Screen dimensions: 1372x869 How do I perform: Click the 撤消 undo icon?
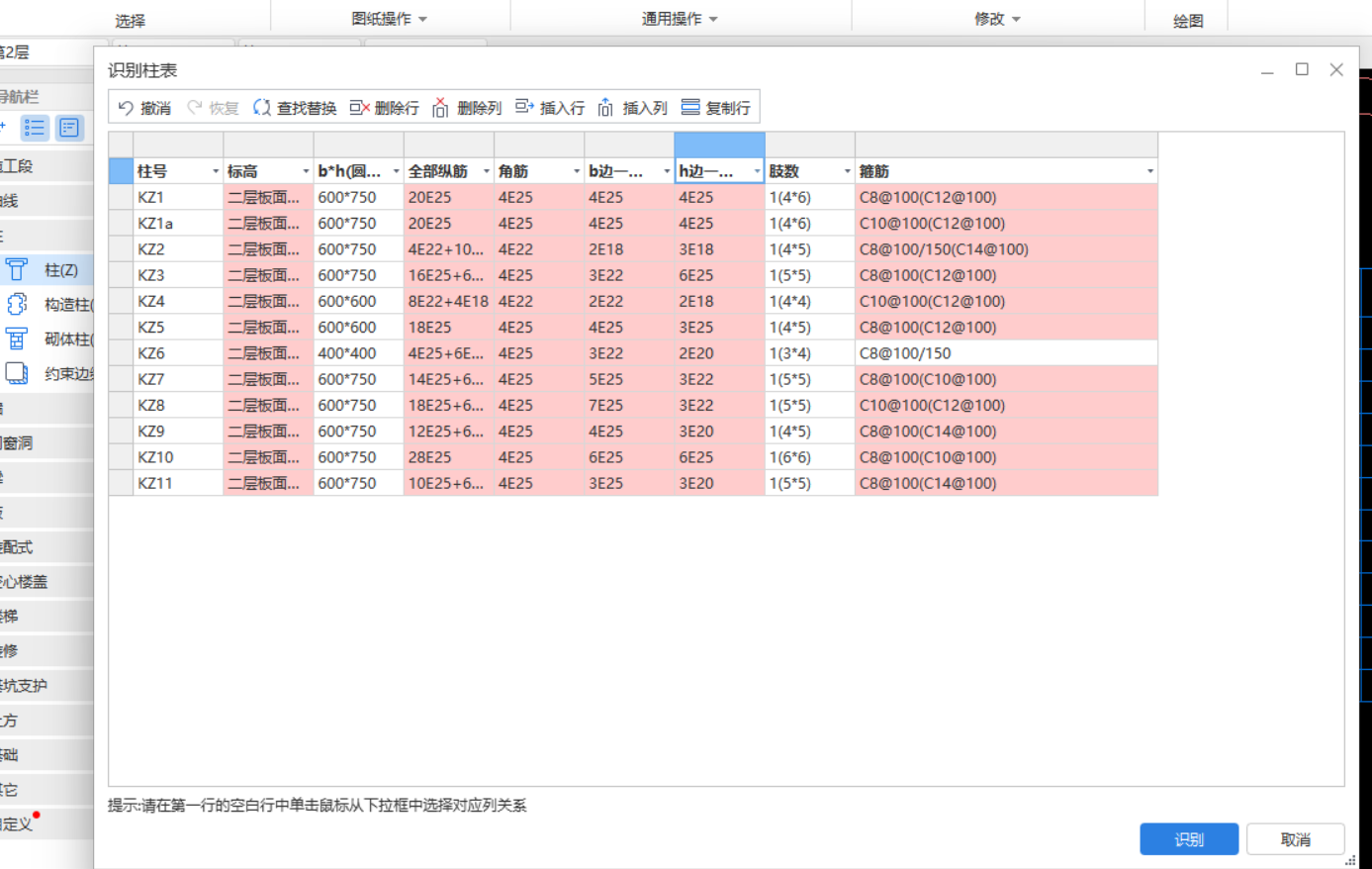pos(126,108)
